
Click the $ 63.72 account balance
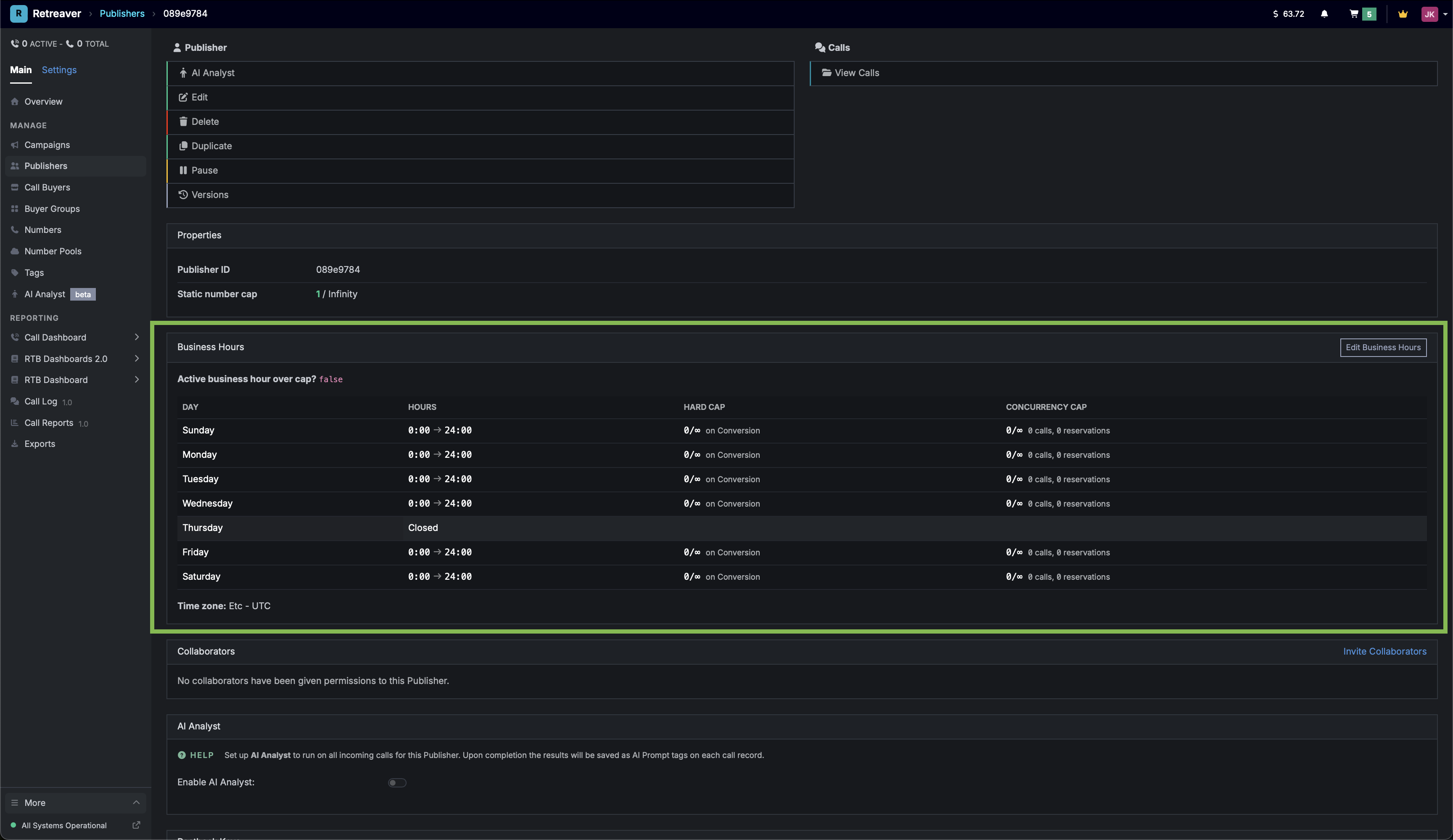(1288, 14)
